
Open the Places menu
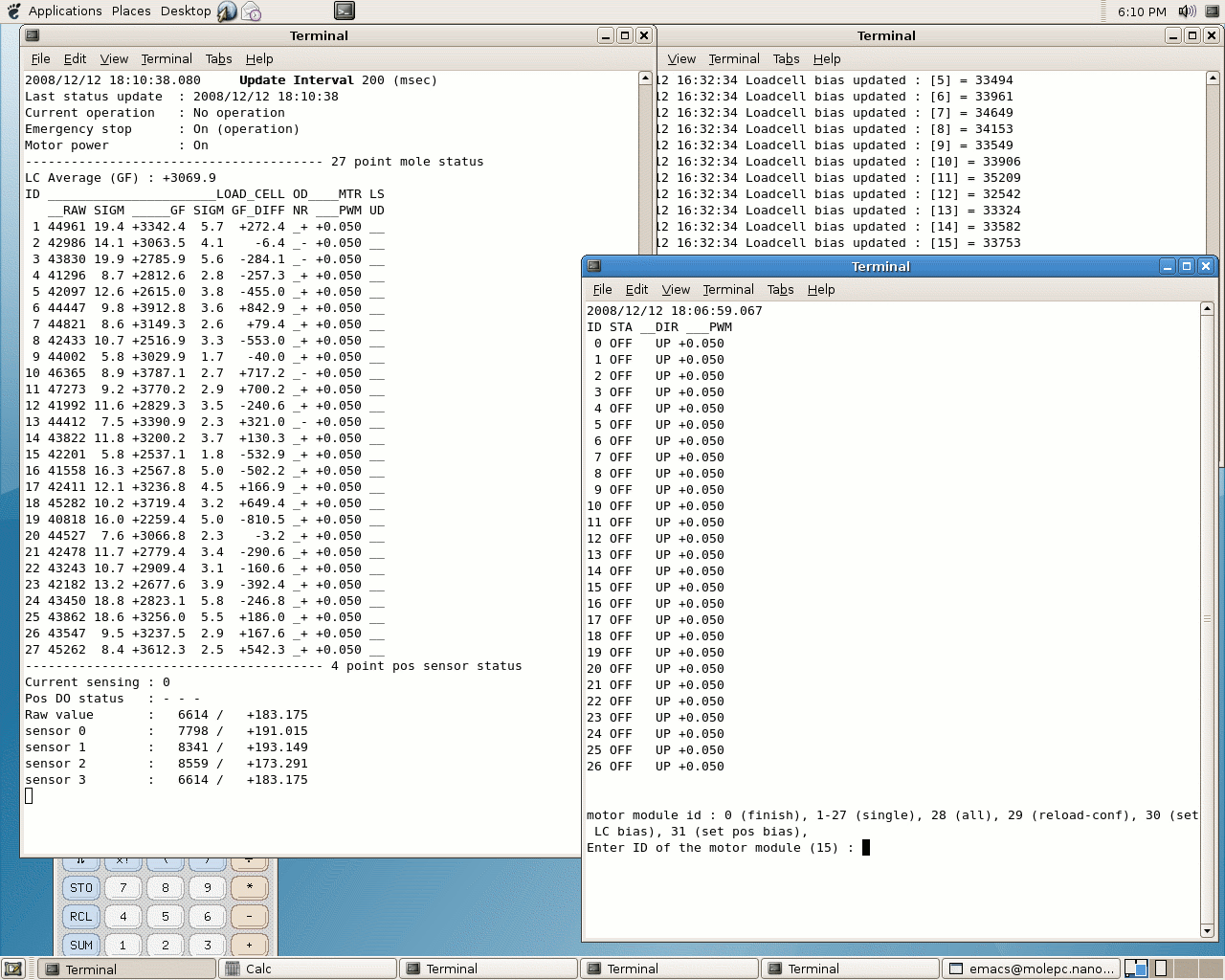131,11
